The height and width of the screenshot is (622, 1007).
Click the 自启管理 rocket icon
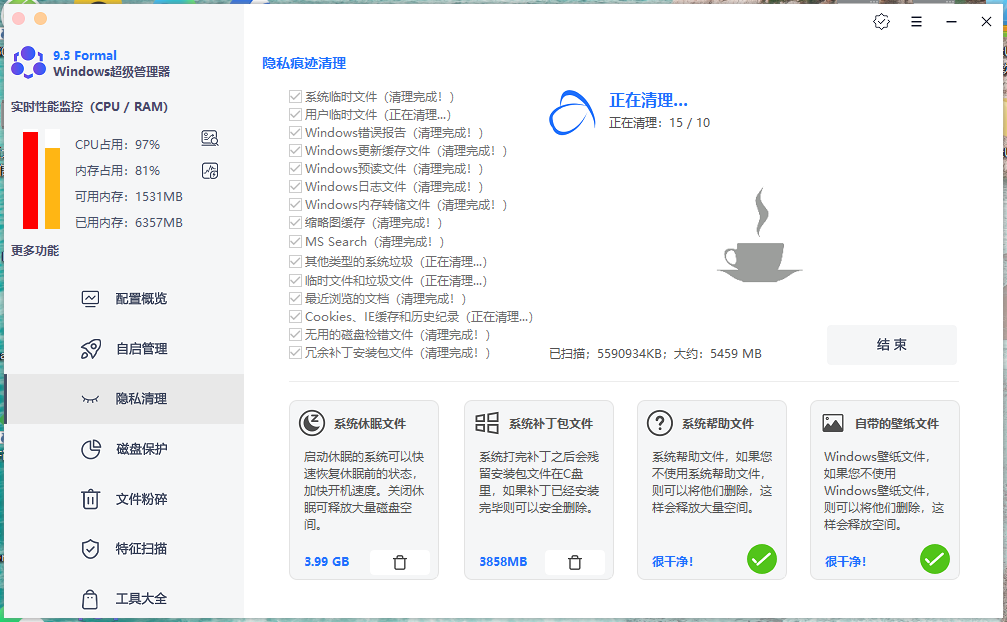[91, 349]
